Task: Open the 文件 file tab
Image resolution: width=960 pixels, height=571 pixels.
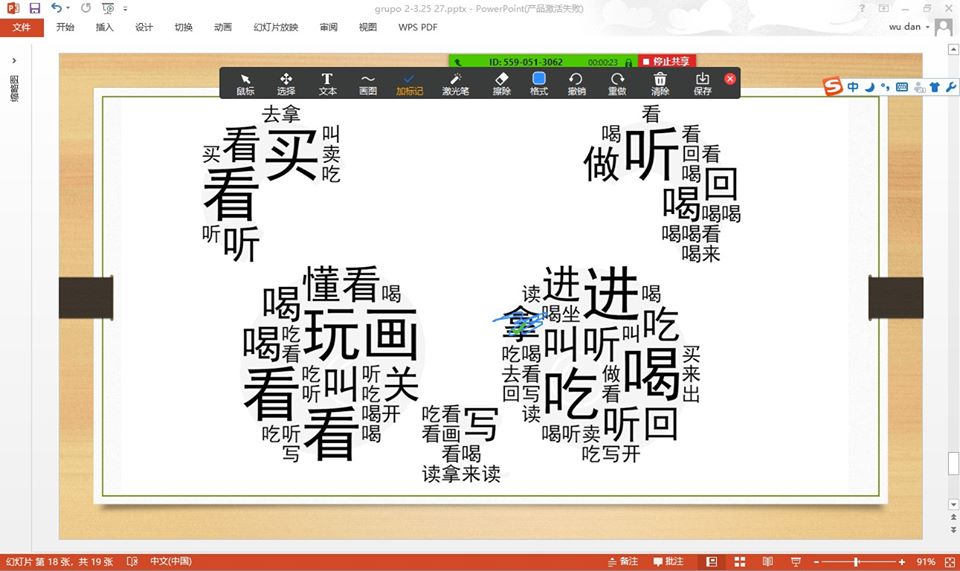Action: tap(21, 27)
